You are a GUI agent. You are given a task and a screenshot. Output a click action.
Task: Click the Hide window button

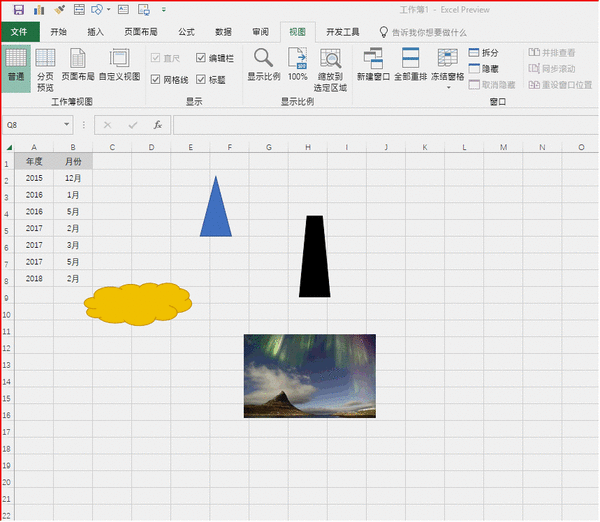pyautogui.click(x=482, y=69)
